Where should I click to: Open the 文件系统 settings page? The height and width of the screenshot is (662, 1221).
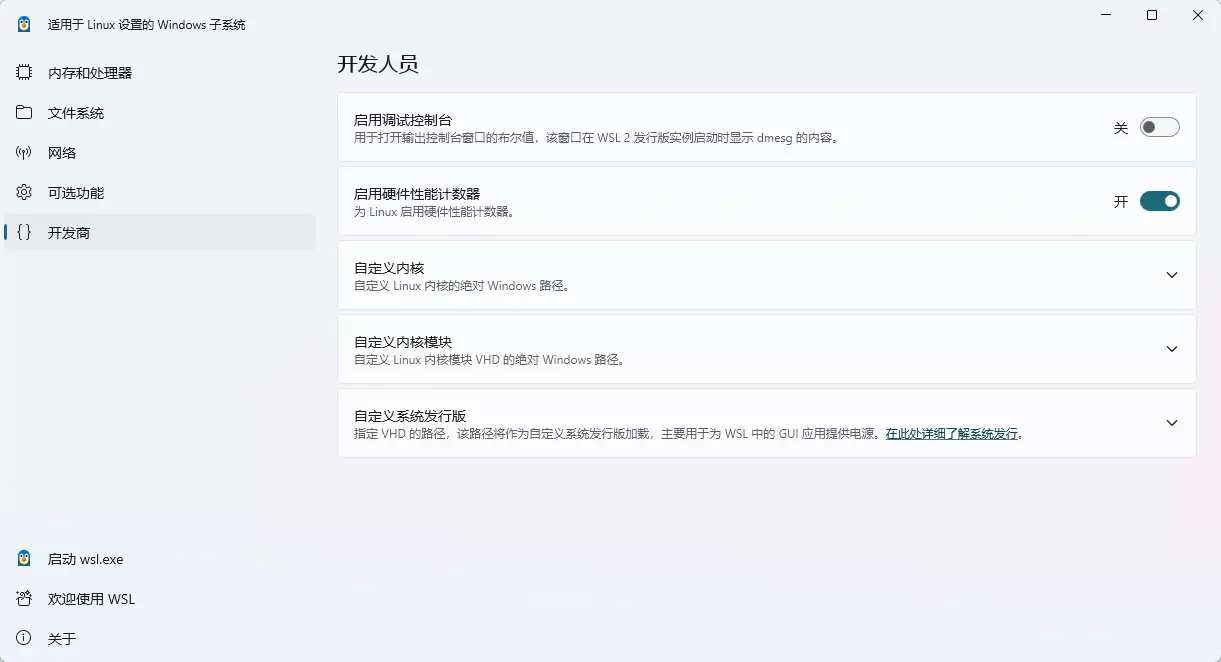160,113
